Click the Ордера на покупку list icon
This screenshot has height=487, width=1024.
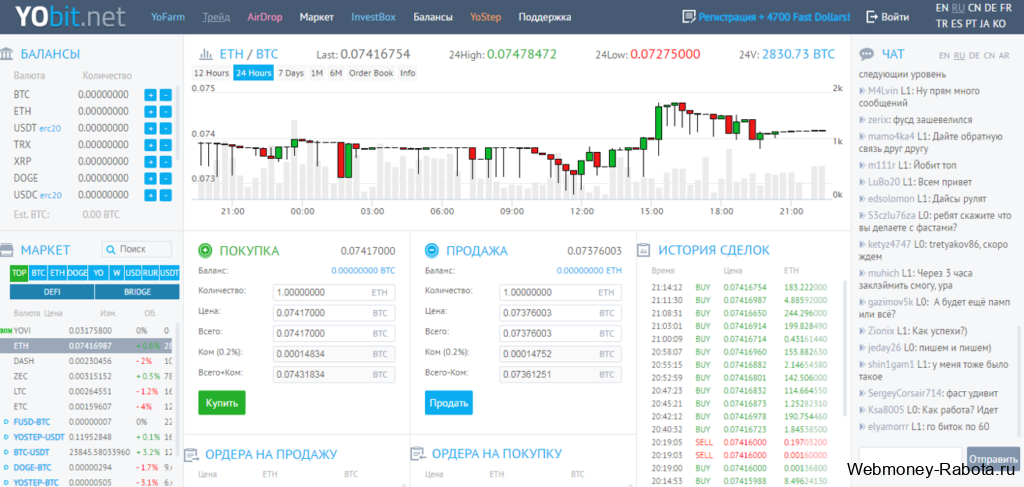coord(418,454)
